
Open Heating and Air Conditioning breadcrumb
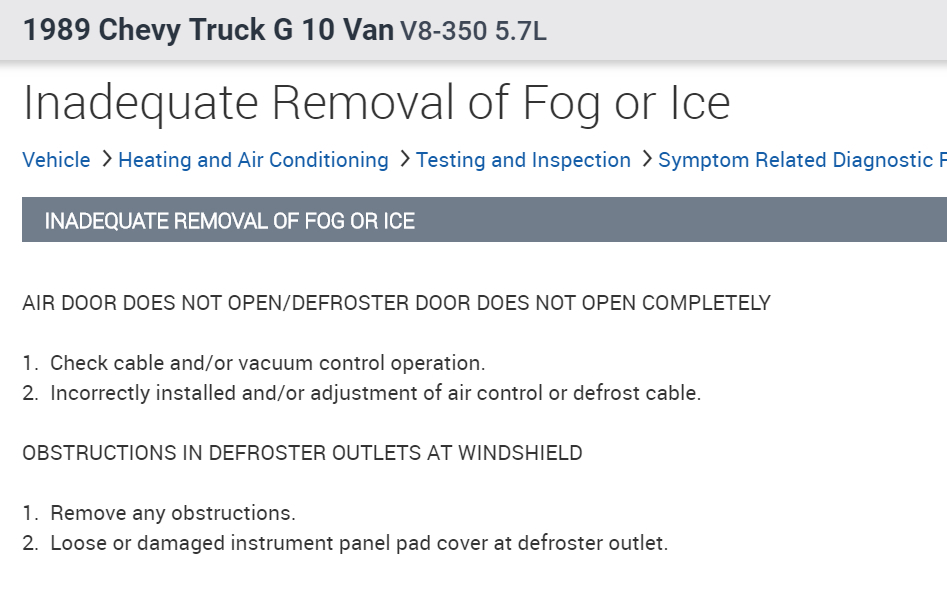253,160
